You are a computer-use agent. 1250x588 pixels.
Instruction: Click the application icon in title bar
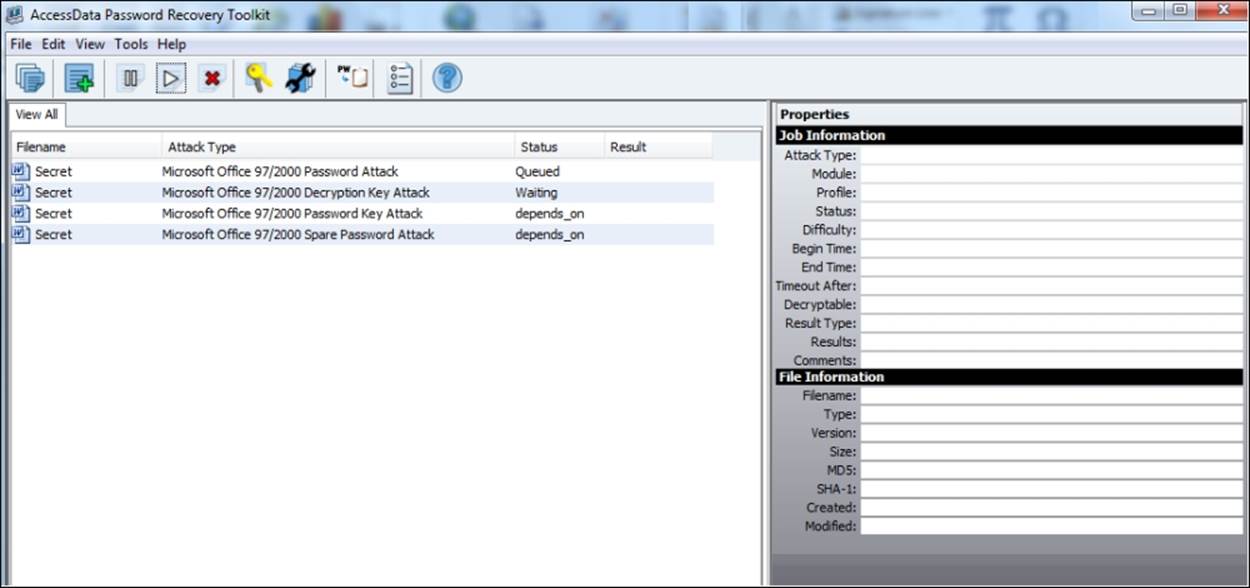15,14
